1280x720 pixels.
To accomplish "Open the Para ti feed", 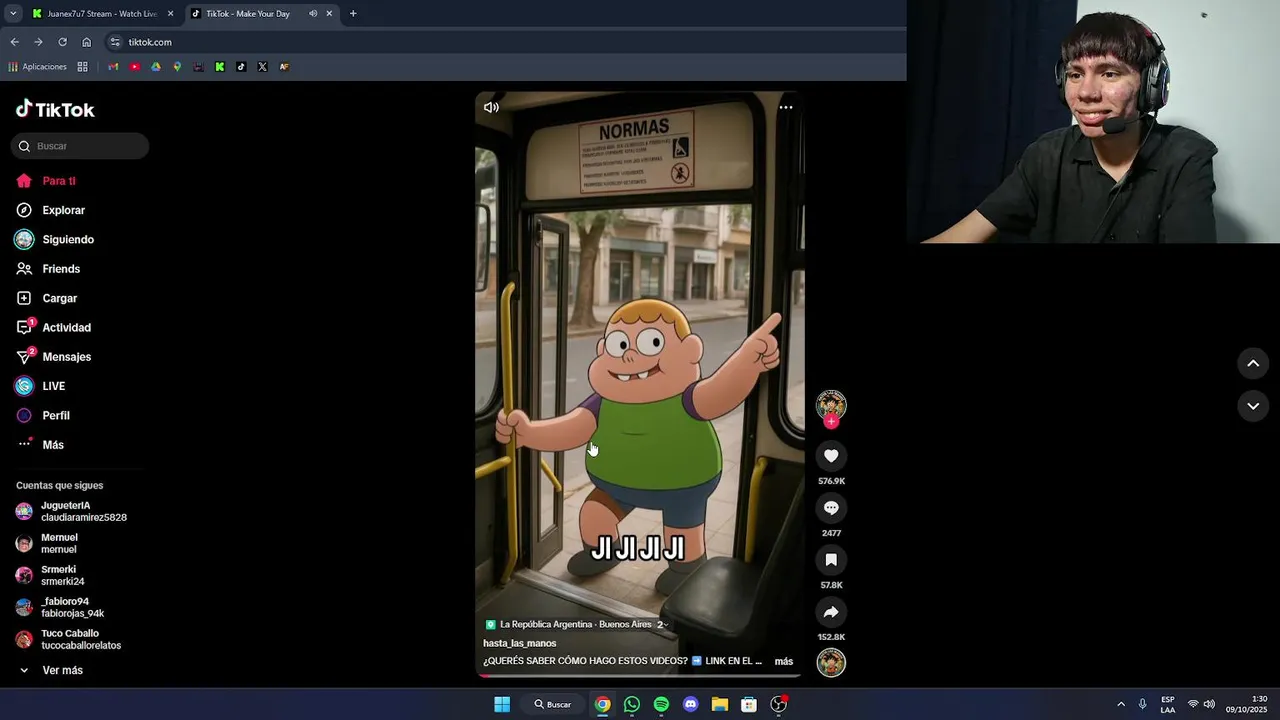I will (46, 181).
